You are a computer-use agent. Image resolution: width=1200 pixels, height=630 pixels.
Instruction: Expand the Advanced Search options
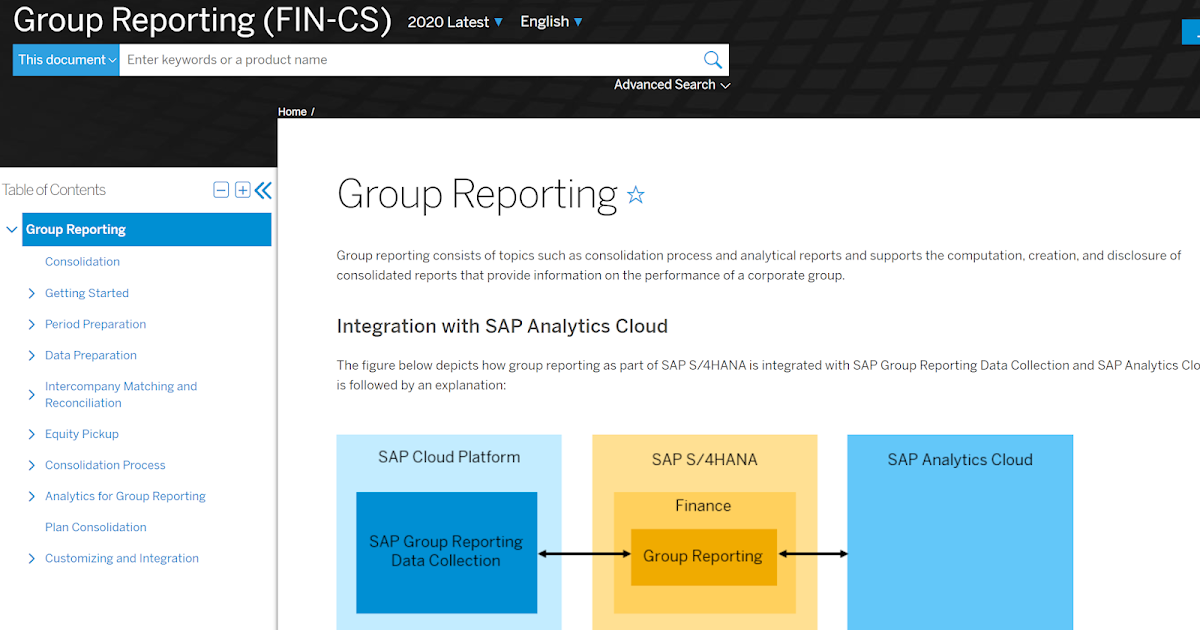[671, 85]
